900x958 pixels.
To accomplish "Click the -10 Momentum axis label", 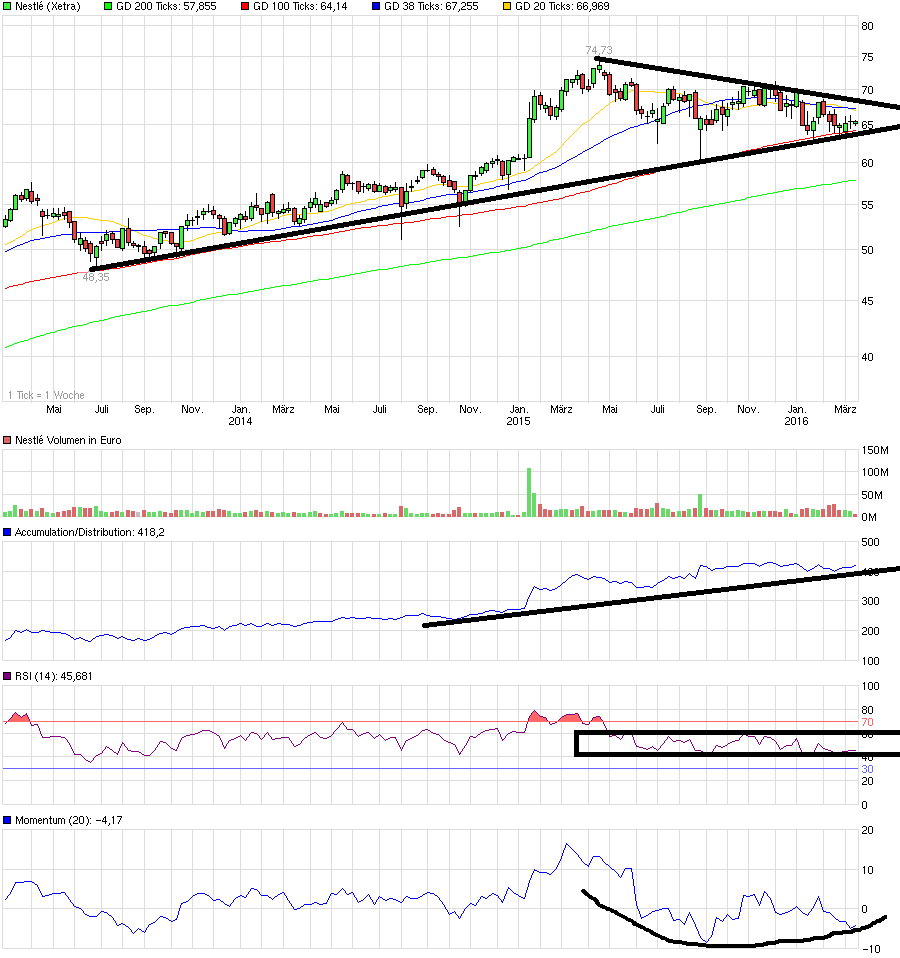I will pyautogui.click(x=871, y=949).
